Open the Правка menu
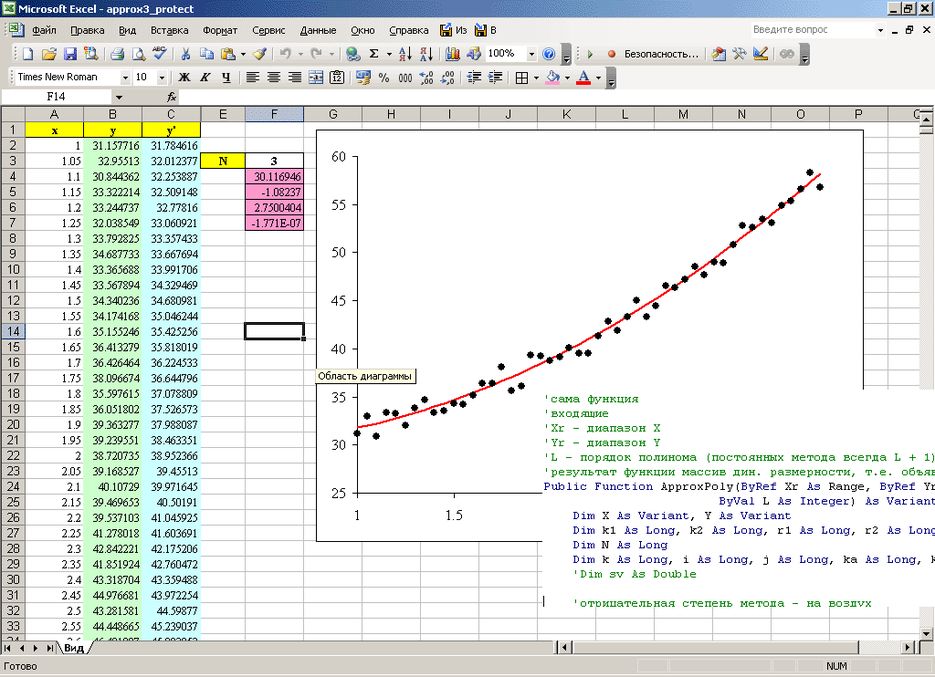The width and height of the screenshot is (935, 677). point(87,30)
